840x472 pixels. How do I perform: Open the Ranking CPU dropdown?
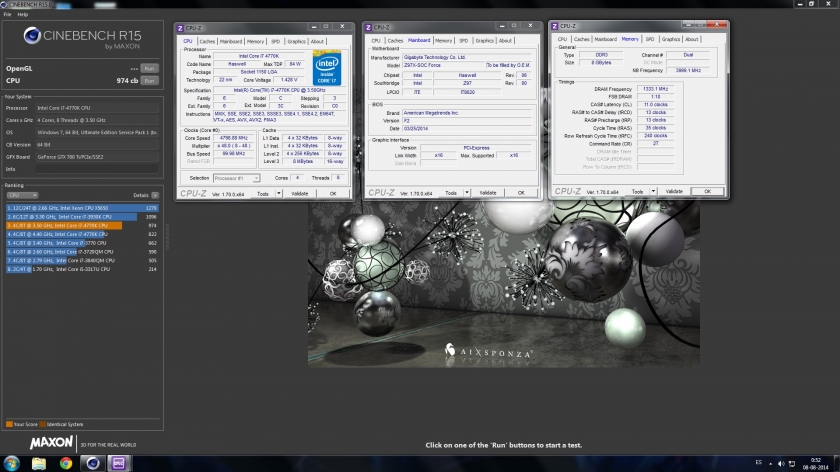click(x=22, y=195)
